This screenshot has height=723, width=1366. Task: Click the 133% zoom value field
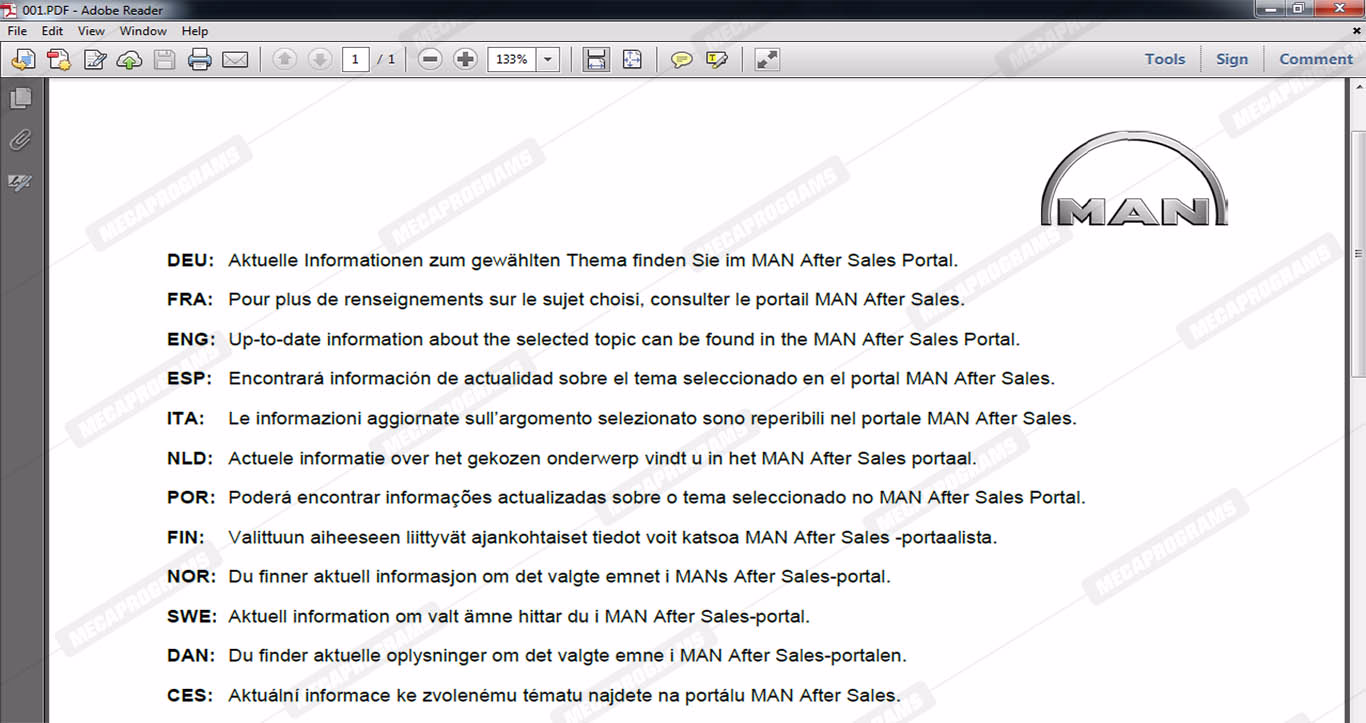(512, 60)
